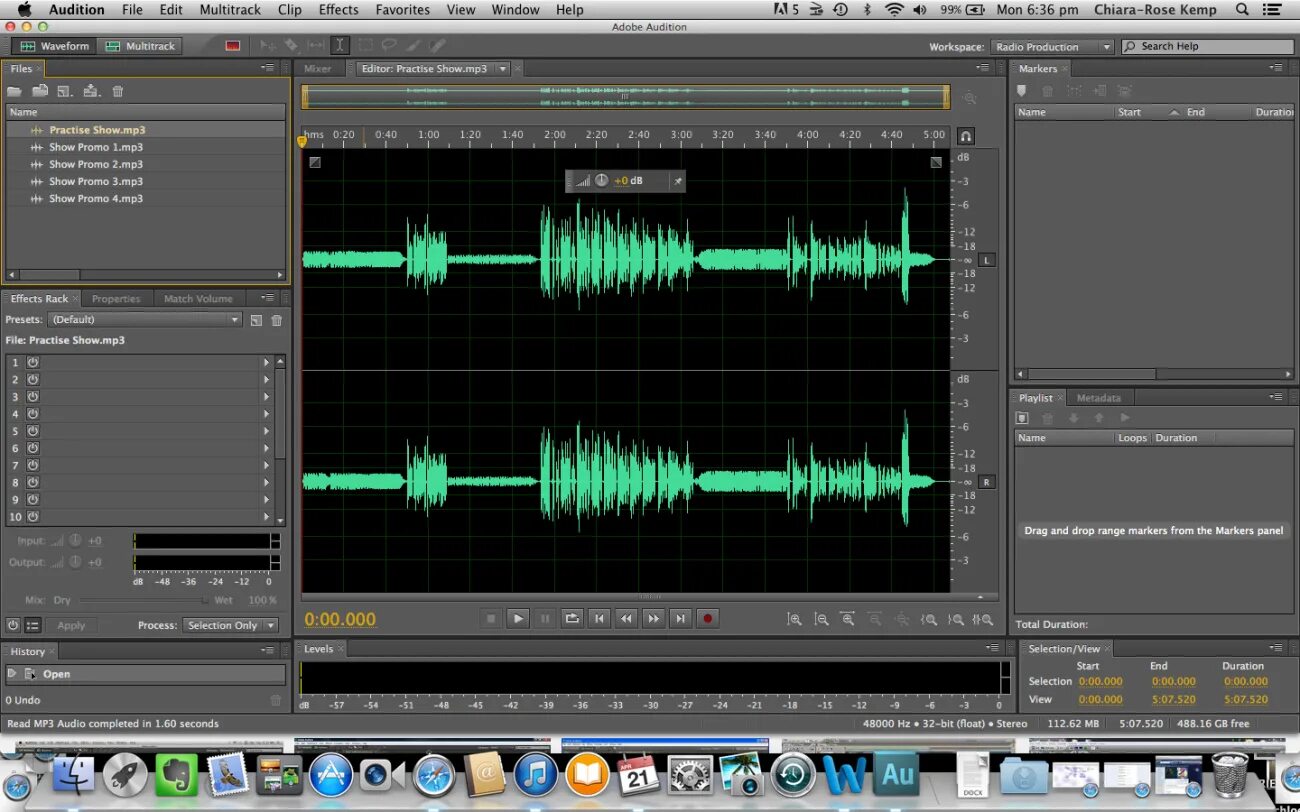Screen dimensions: 1300x812
Task: Switch to the Metadata tab
Action: pos(1099,397)
